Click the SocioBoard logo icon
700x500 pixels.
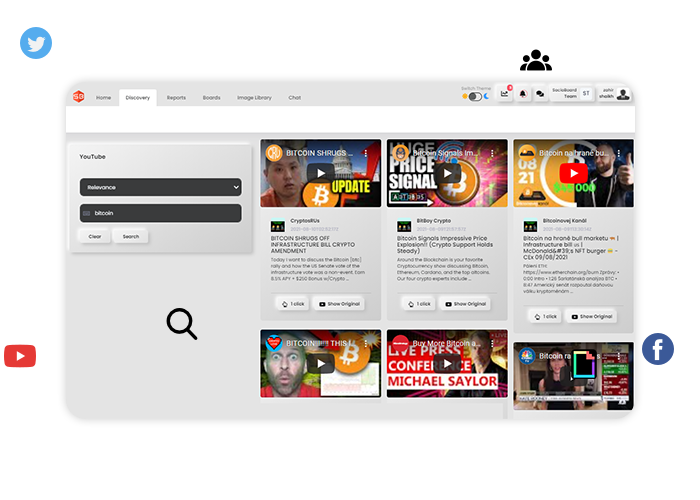tap(78, 97)
